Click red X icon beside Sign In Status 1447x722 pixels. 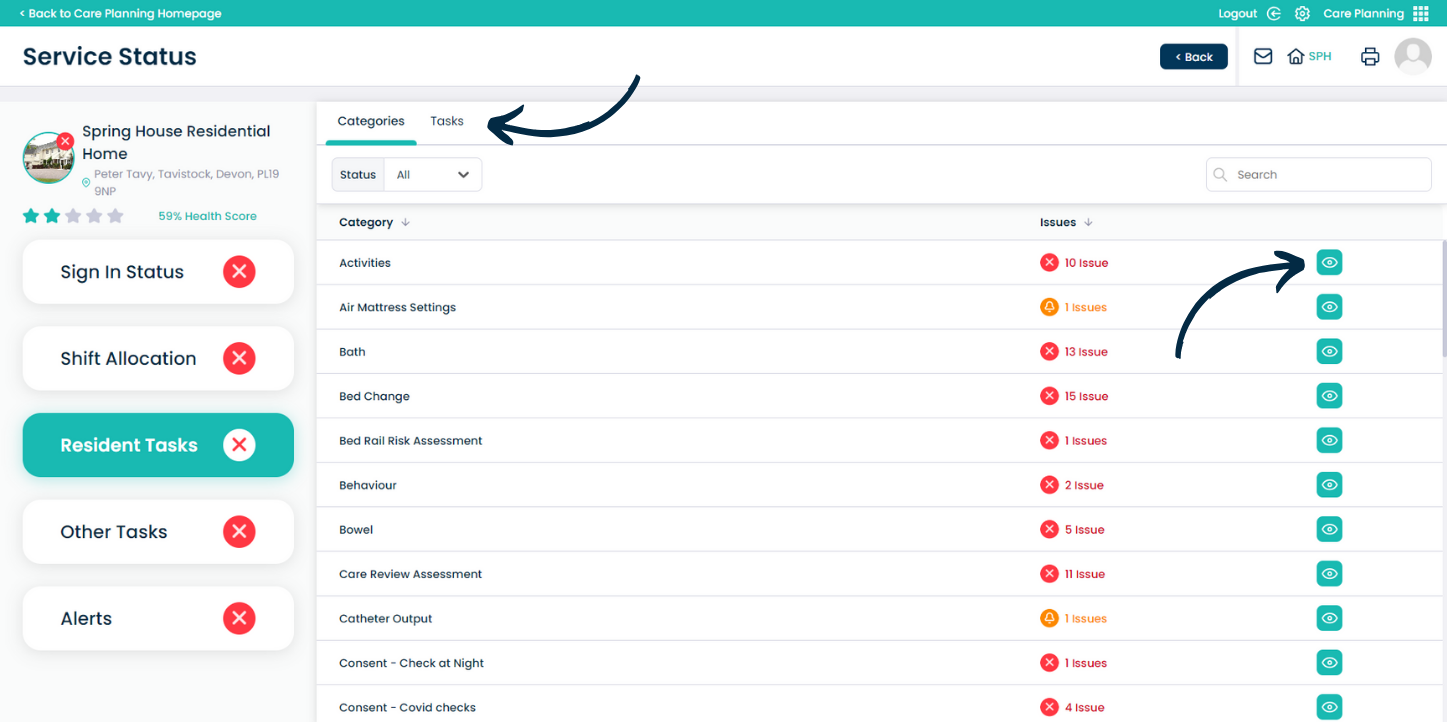pyautogui.click(x=239, y=272)
